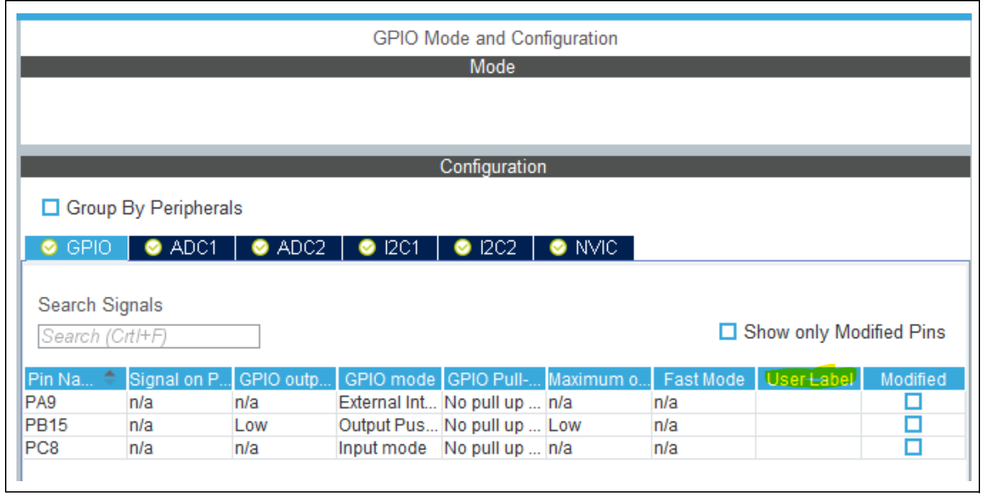The width and height of the screenshot is (999, 497).
Task: Switch to the ADC1 tab
Action: click(192, 248)
